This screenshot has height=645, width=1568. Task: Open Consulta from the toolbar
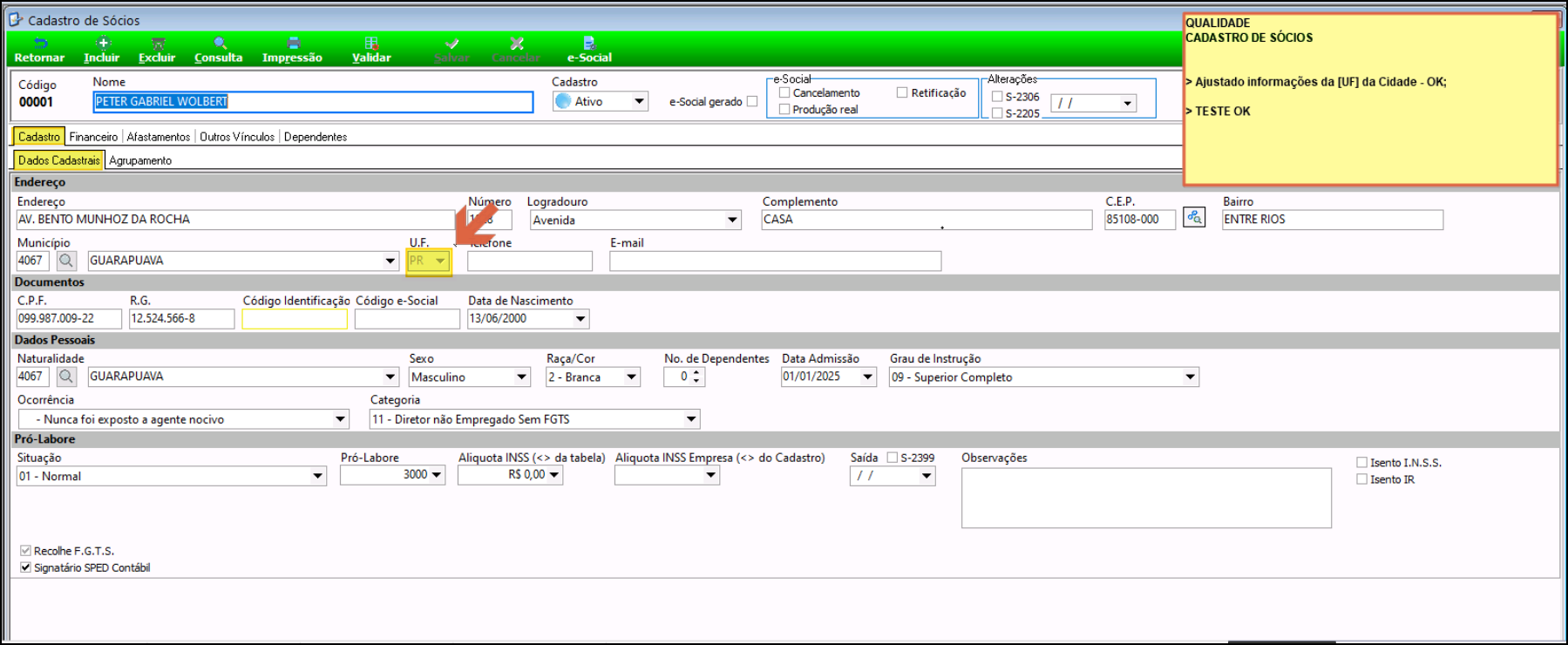pyautogui.click(x=219, y=51)
